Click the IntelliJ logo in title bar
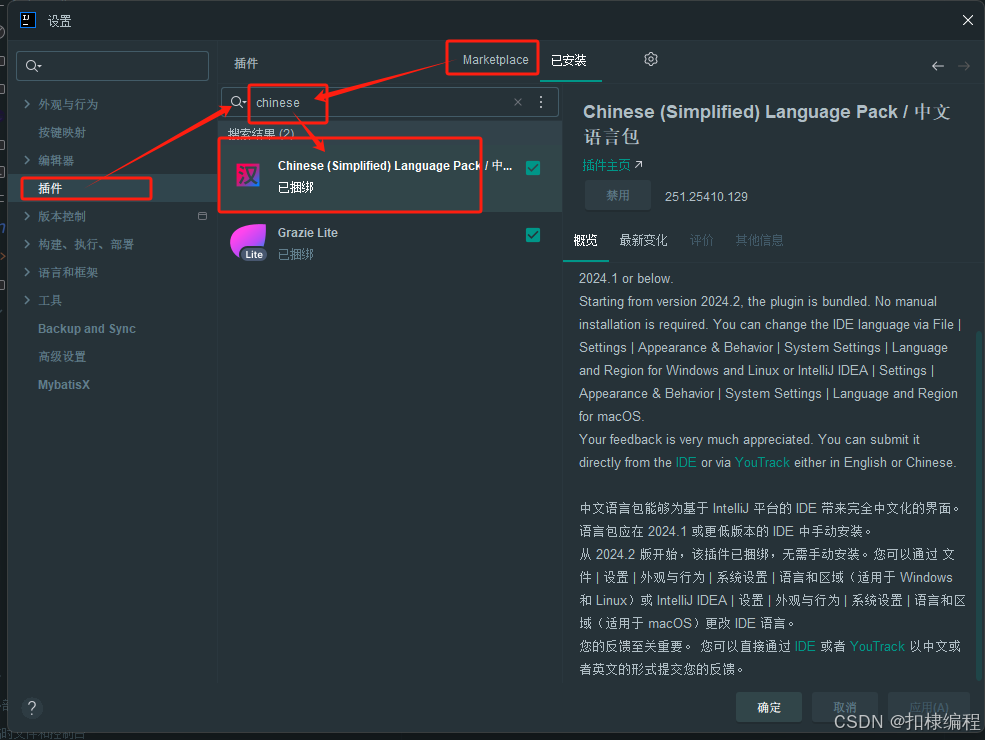The height and width of the screenshot is (740, 985). [28, 20]
